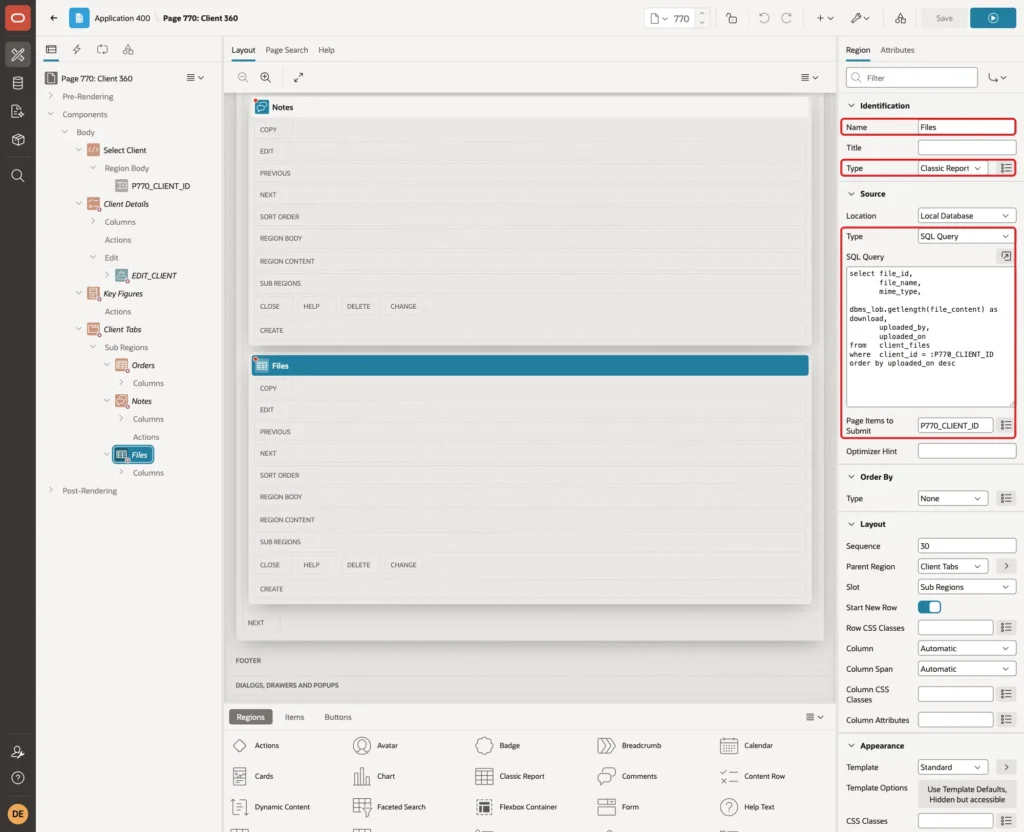1024x832 pixels.
Task: Open the page selector showing 770
Action: [670, 18]
